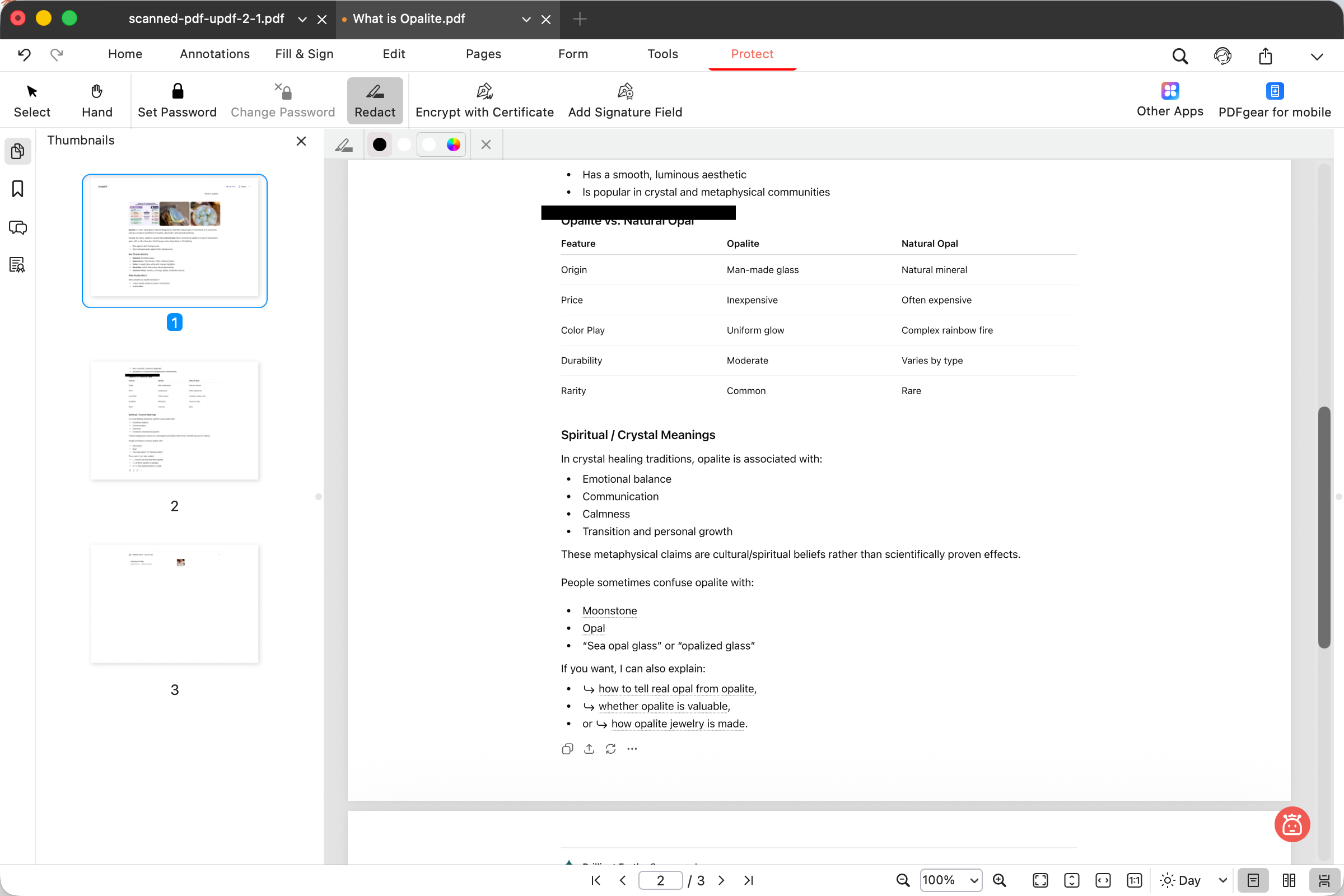Screen dimensions: 1344x896
Task: Expand the top-right chevron menu
Action: pyautogui.click(x=1317, y=56)
